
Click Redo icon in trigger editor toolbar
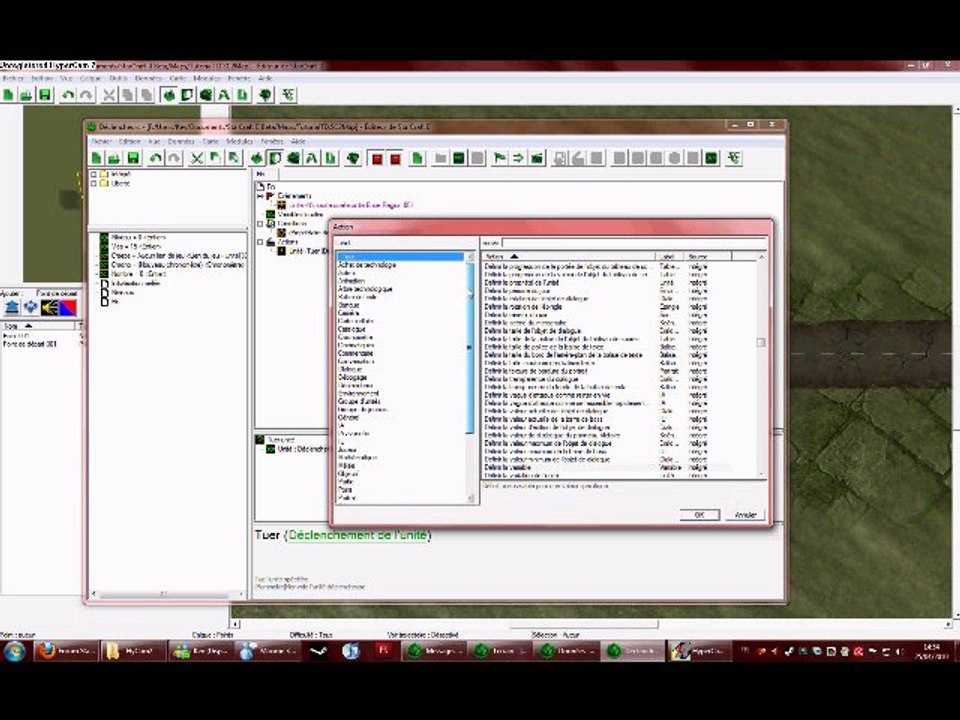(x=174, y=158)
